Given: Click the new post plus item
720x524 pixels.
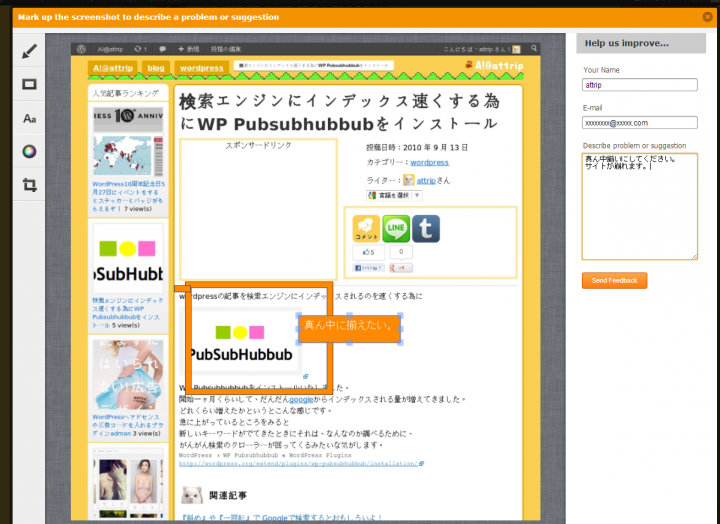Looking at the screenshot, I should (x=189, y=49).
